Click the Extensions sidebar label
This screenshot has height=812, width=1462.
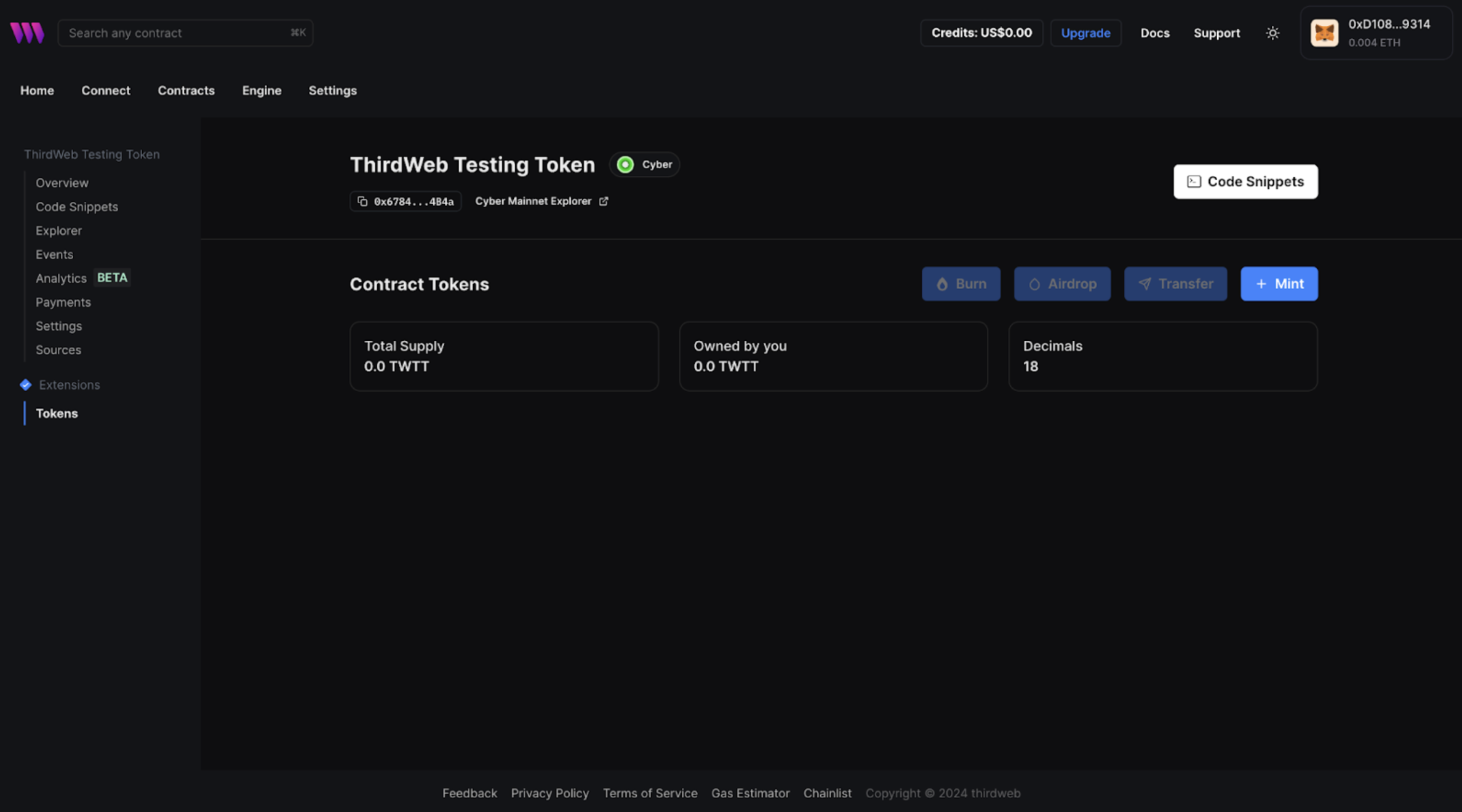coord(70,385)
